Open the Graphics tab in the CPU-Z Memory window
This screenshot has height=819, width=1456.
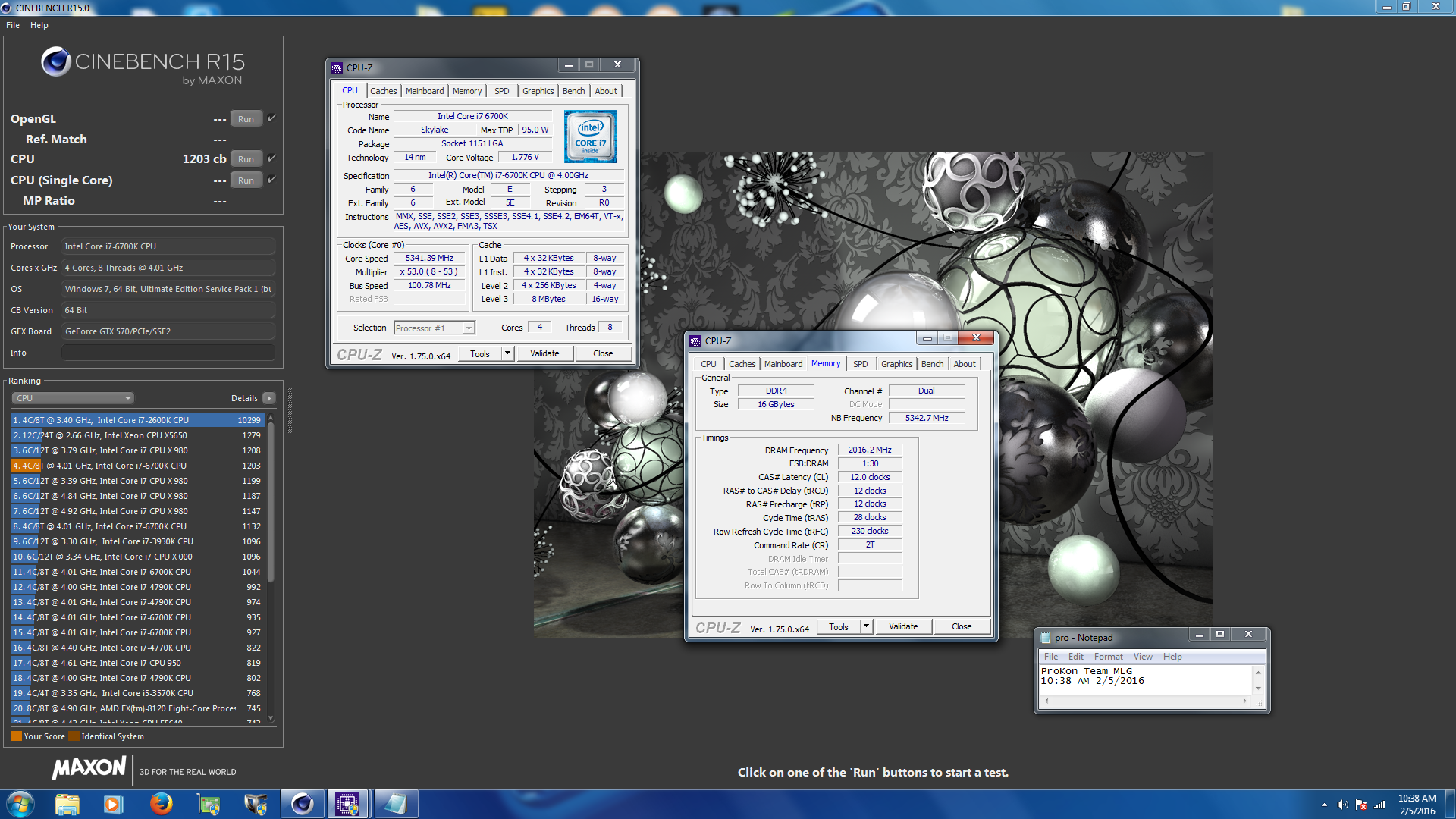(896, 364)
